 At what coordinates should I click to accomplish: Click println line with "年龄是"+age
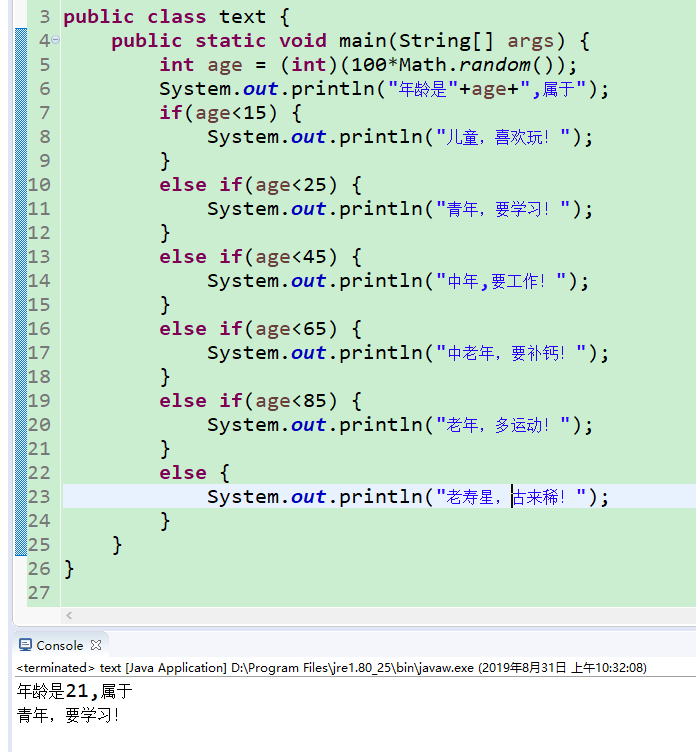tap(384, 89)
